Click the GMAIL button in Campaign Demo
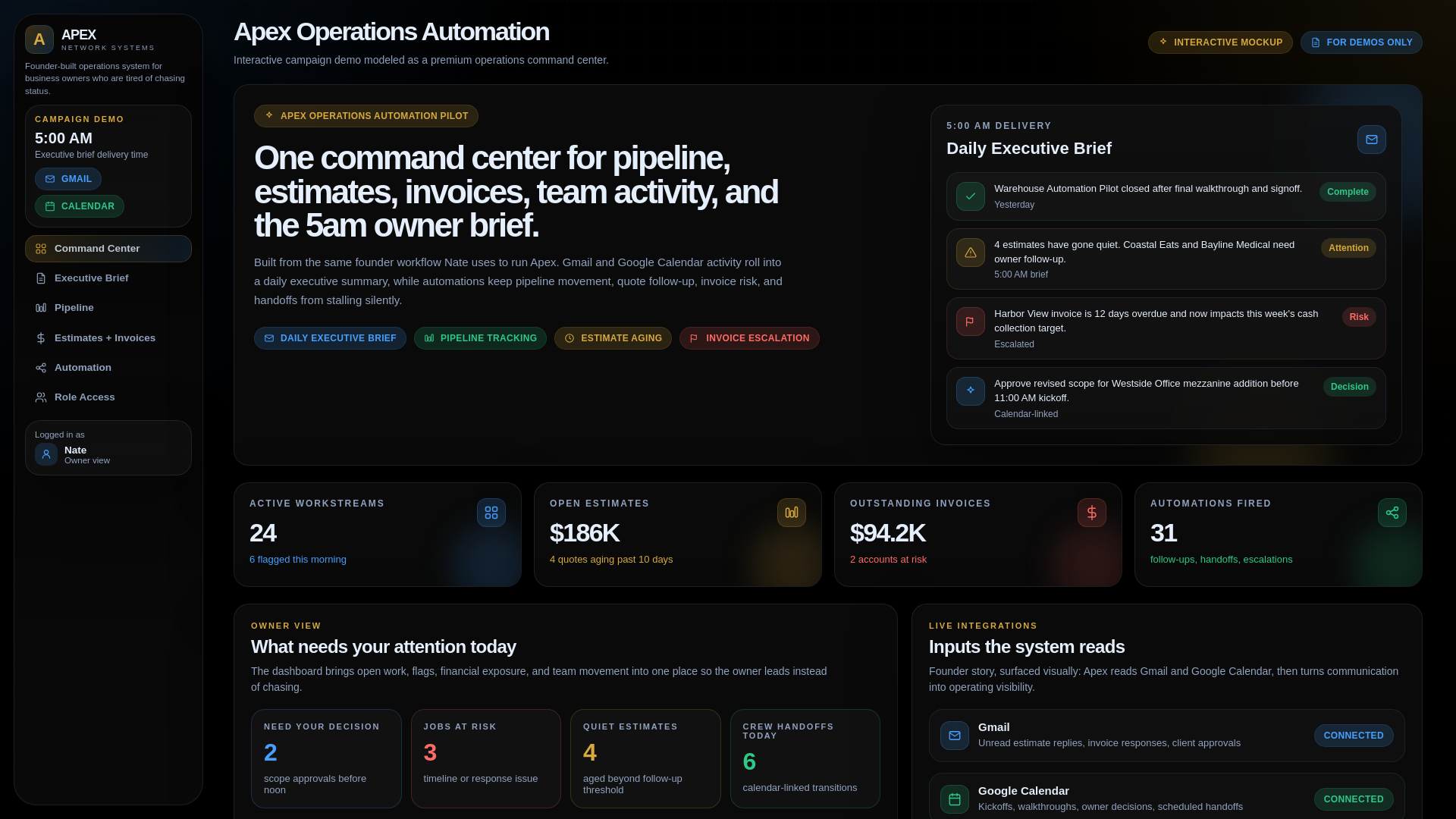1456x819 pixels. (x=68, y=179)
